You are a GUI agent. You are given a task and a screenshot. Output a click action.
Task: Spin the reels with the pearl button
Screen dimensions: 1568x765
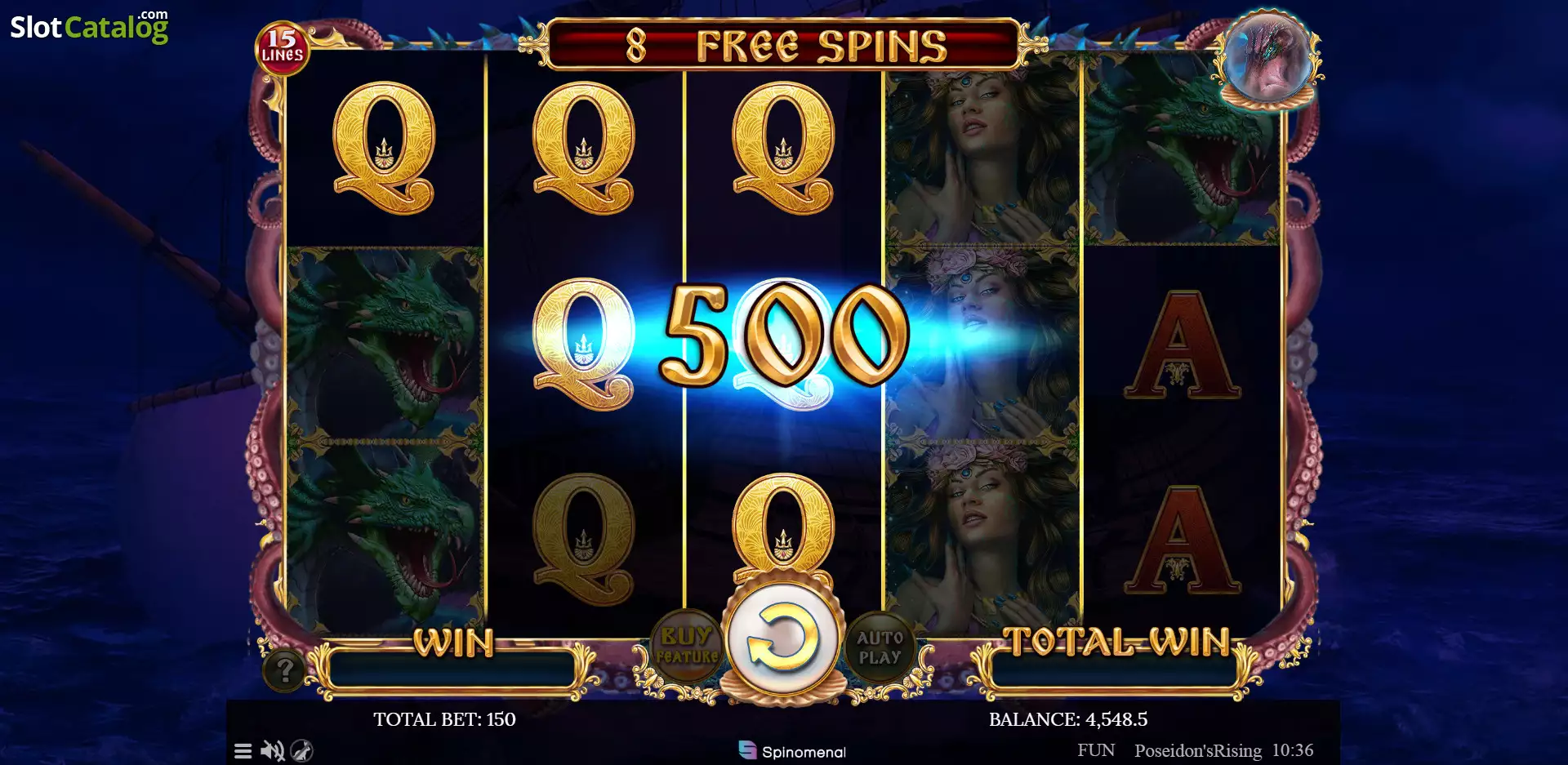point(783,639)
